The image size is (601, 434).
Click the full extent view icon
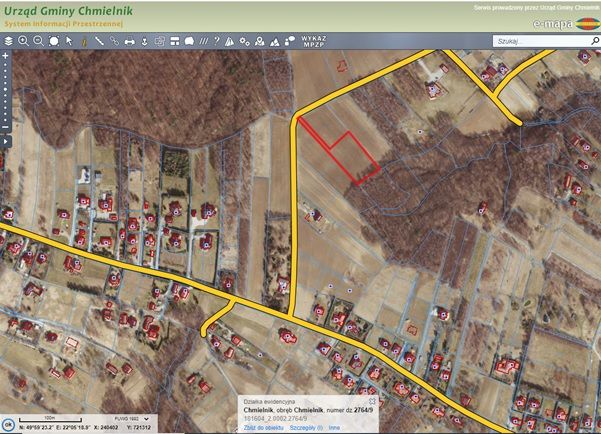54,41
